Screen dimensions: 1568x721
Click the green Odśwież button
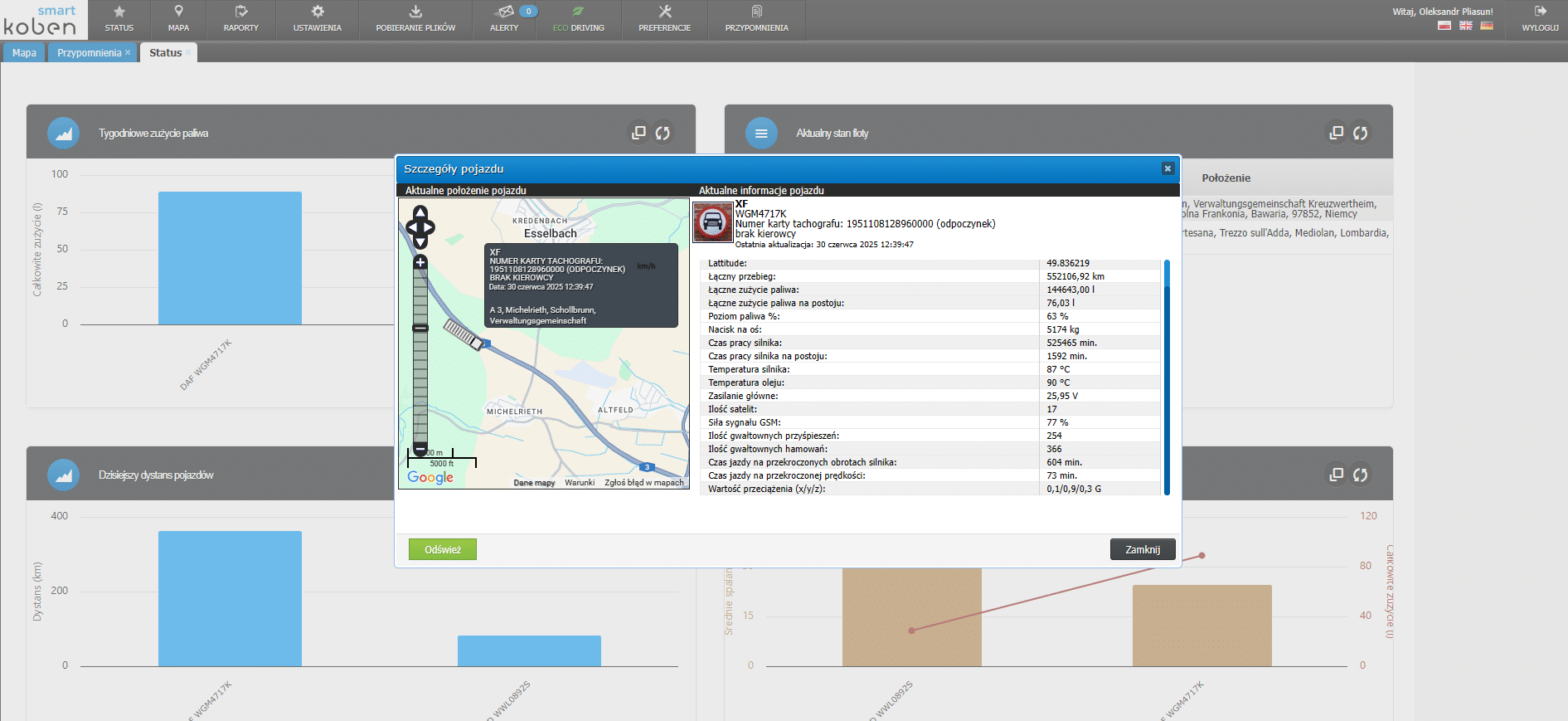pos(442,549)
